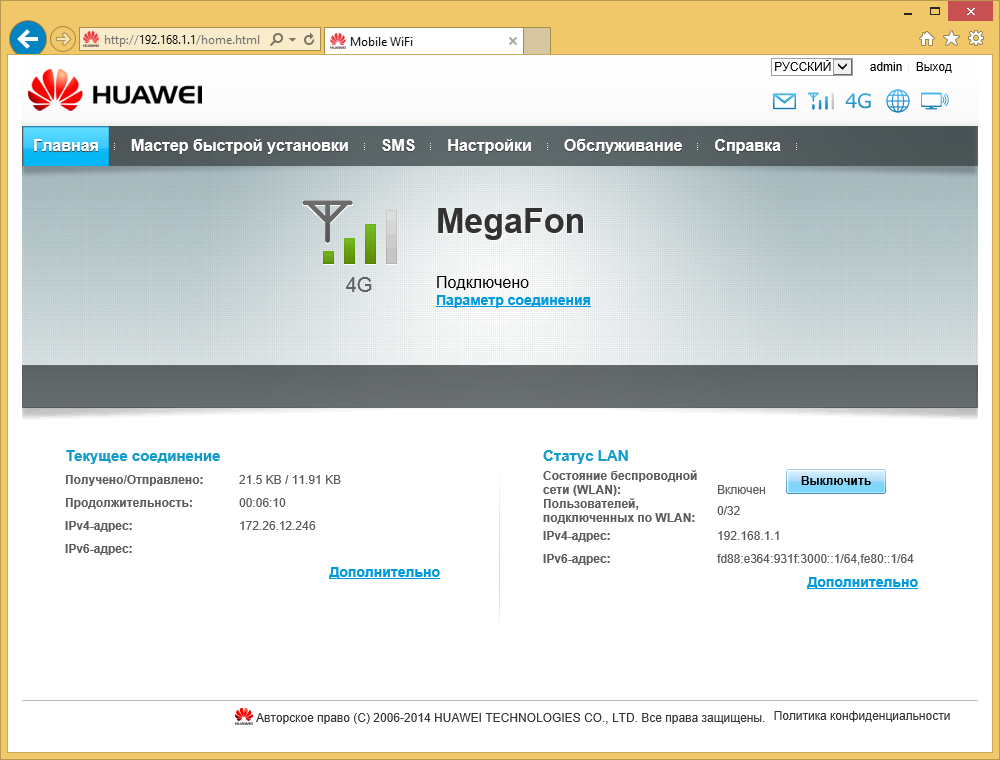Open the Обслуживание menu item

622,146
